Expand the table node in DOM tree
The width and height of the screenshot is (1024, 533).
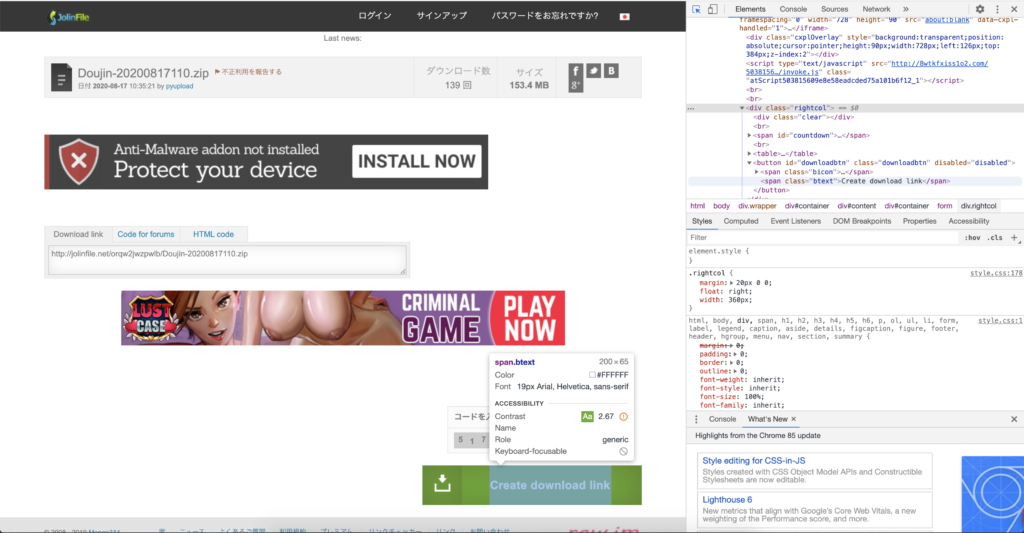click(749, 153)
